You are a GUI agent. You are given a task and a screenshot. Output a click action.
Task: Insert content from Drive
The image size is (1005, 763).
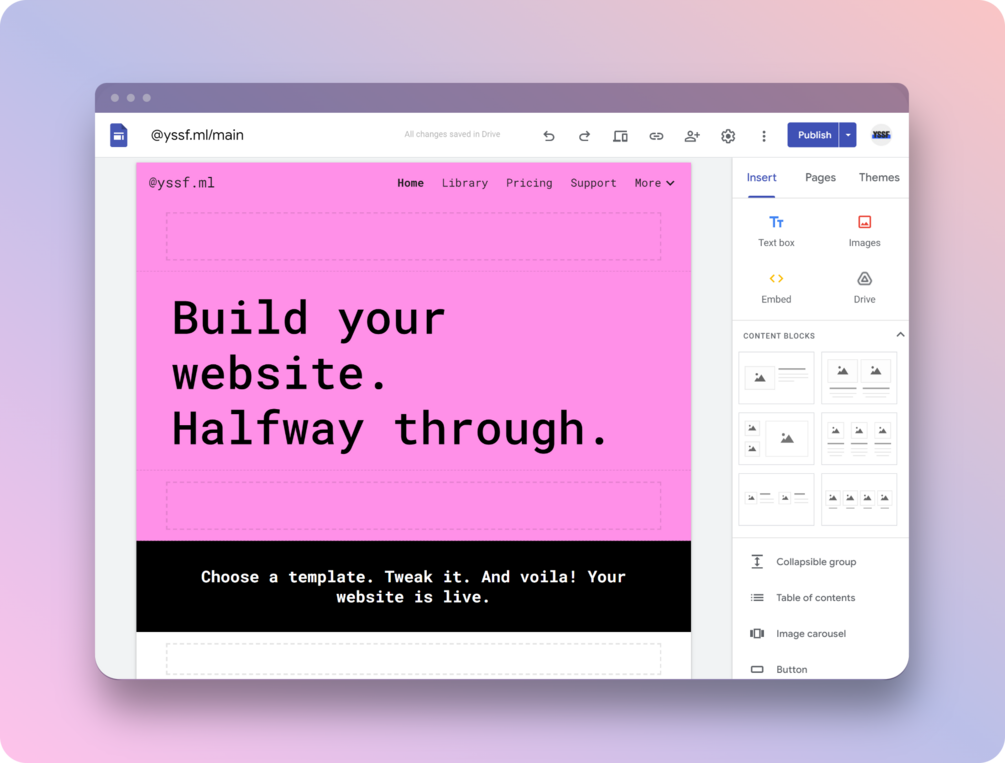[x=863, y=289]
